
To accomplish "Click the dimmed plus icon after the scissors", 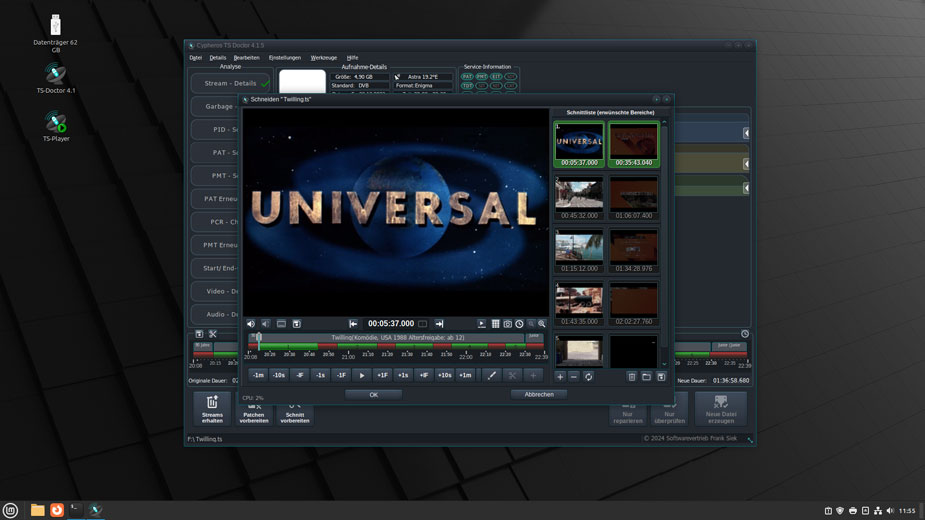I will pos(533,375).
